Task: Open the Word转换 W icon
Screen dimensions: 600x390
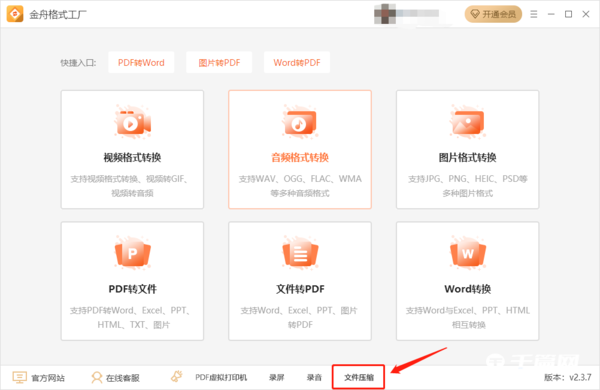Action: [468, 253]
